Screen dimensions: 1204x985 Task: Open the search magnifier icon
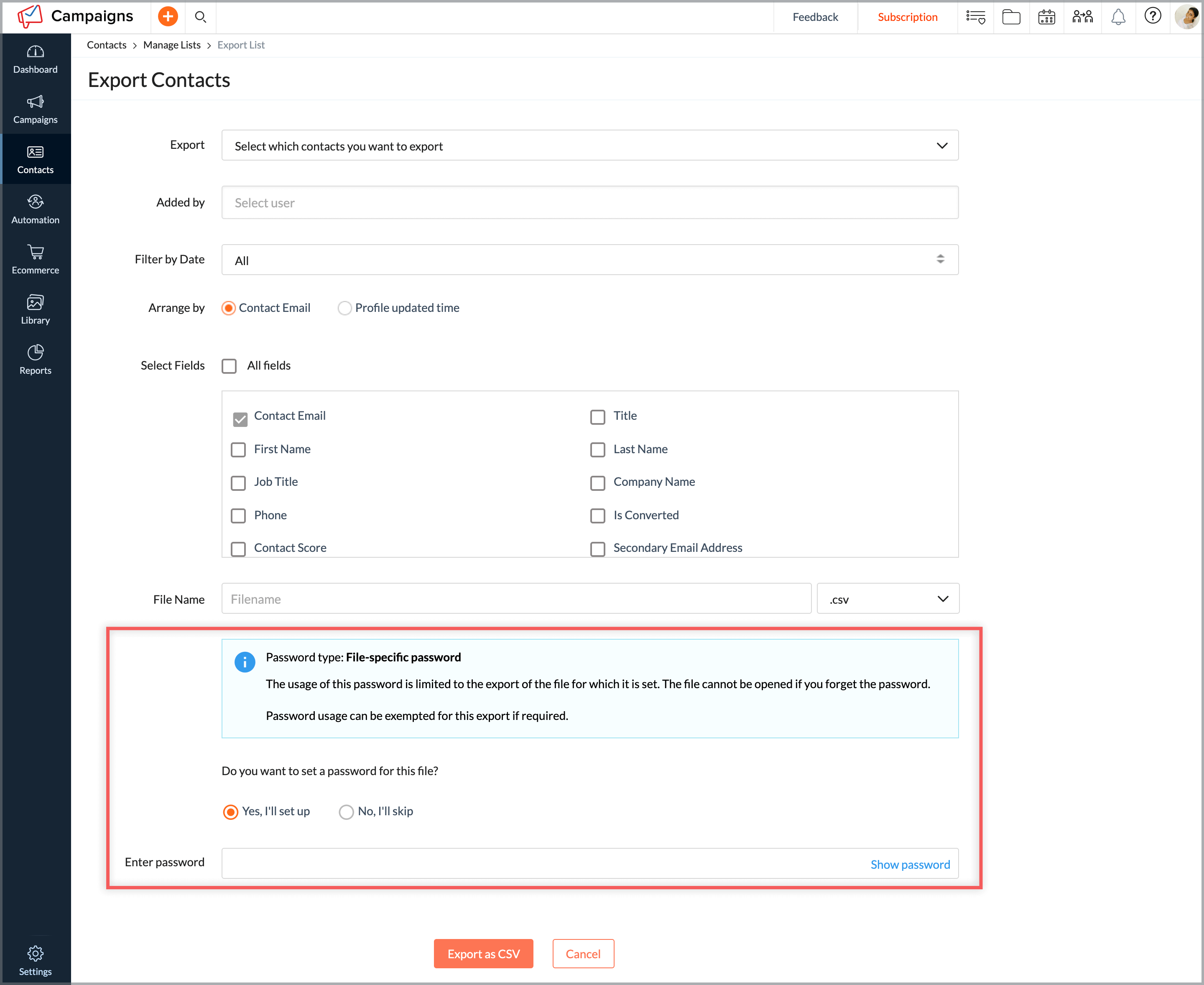200,17
